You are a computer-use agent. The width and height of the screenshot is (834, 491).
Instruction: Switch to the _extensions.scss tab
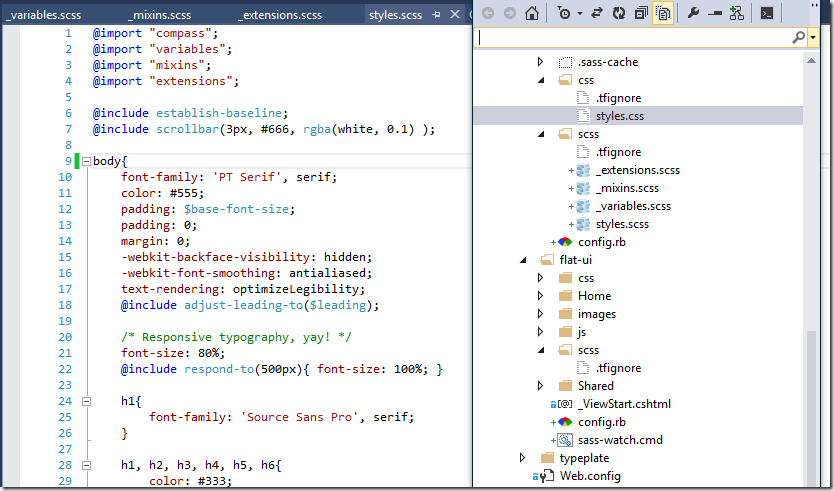280,15
